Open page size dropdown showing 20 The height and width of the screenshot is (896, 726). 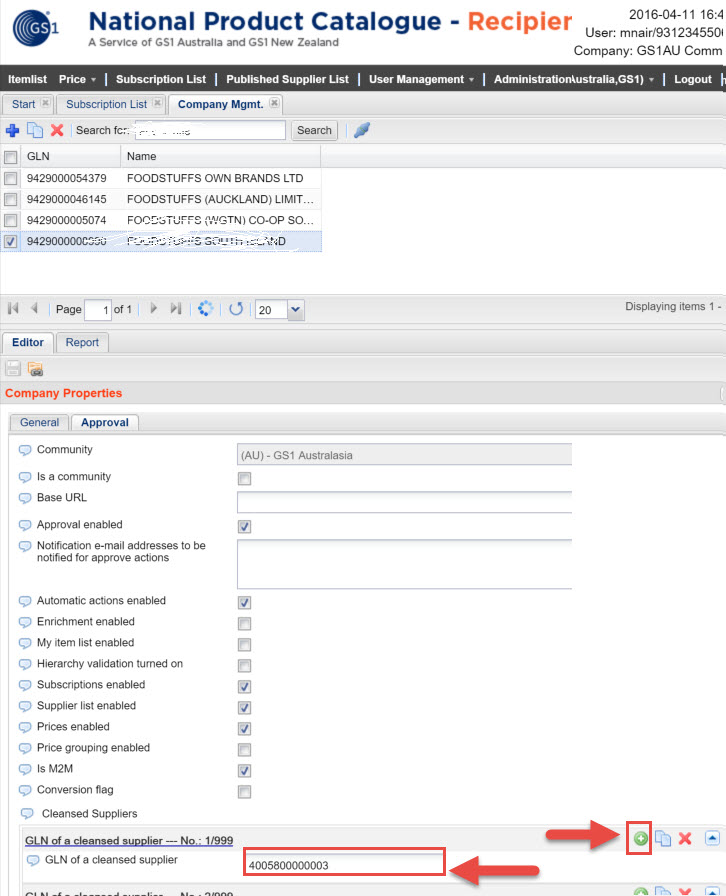coord(295,310)
